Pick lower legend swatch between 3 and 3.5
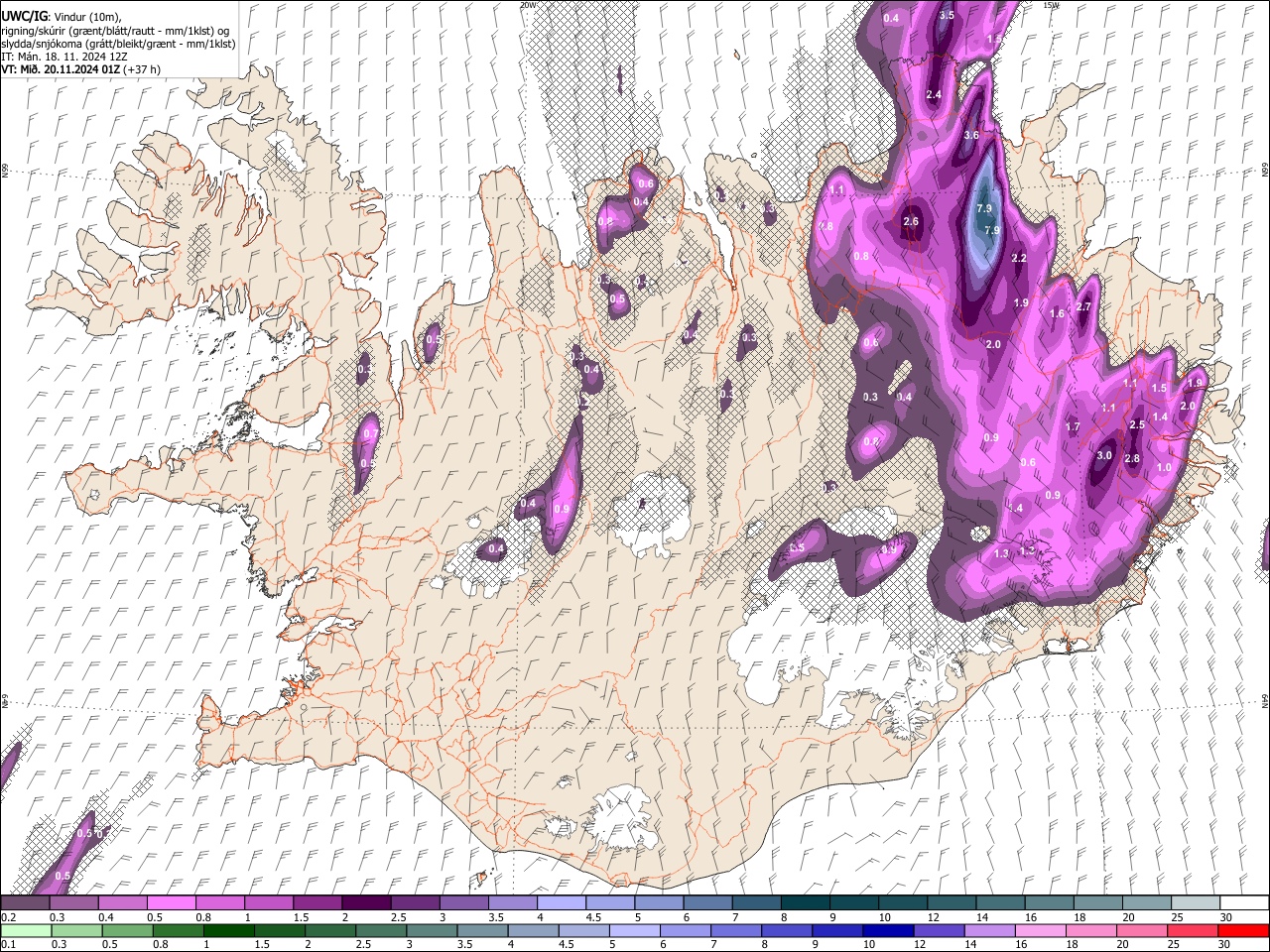The height and width of the screenshot is (952, 1270). click(431, 930)
